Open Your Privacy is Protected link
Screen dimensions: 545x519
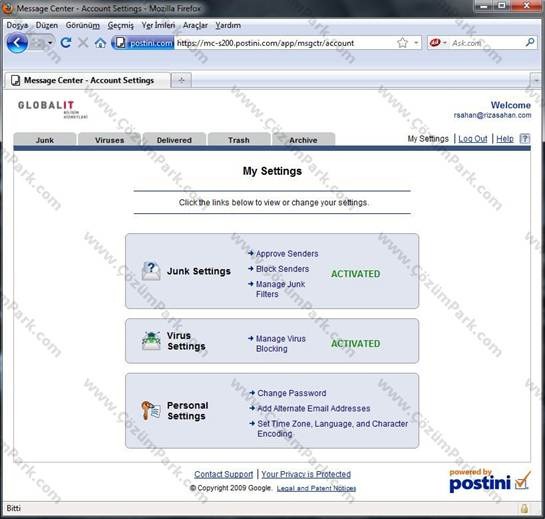306,474
